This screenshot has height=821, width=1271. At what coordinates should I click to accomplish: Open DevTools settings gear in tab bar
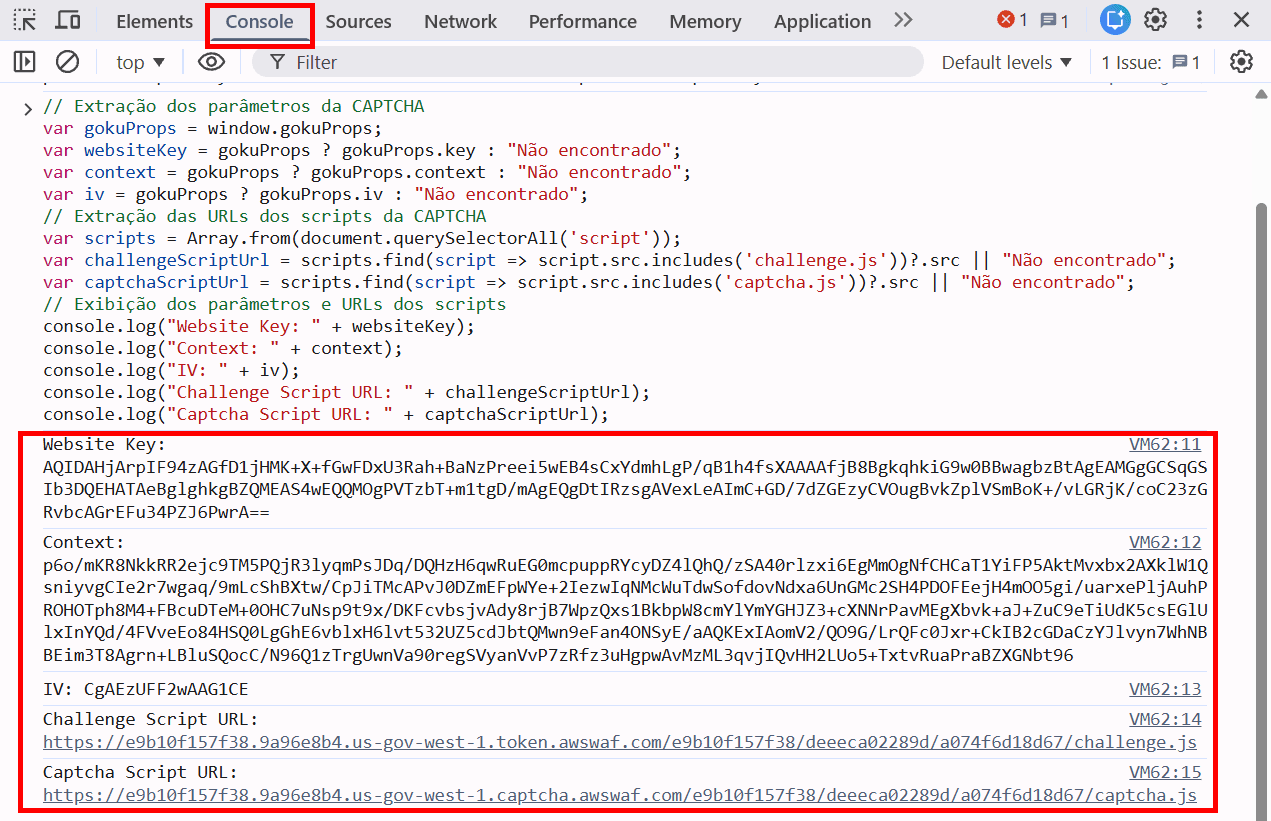point(1156,20)
